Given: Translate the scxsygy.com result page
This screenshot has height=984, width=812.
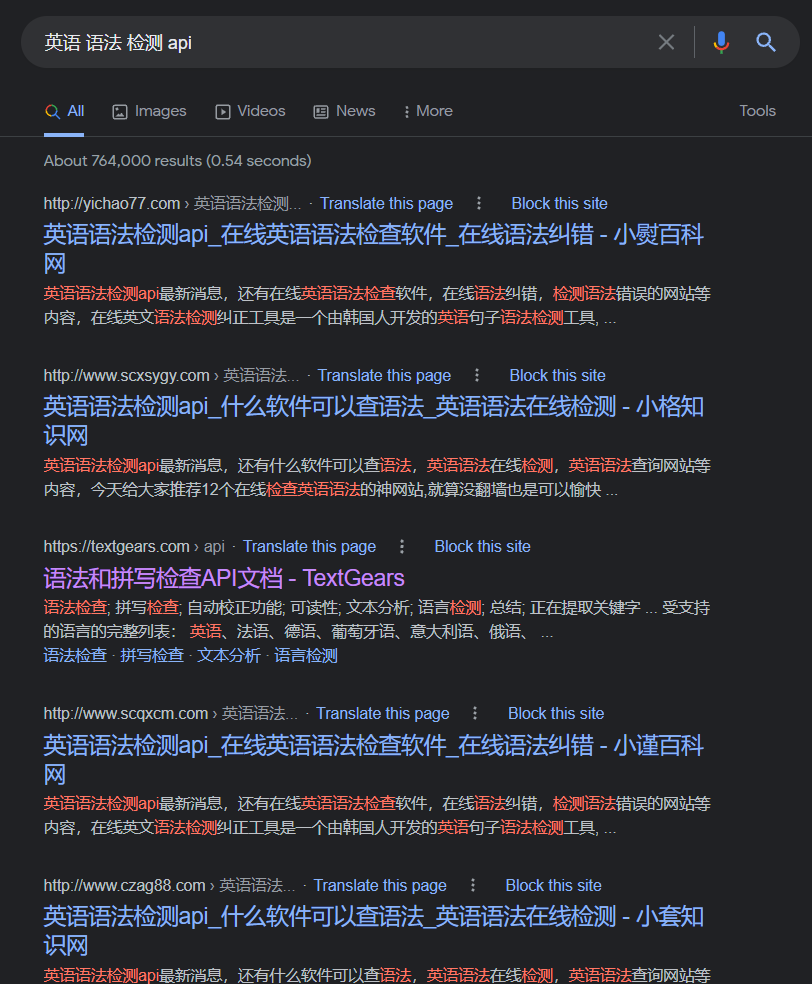Looking at the screenshot, I should point(384,375).
